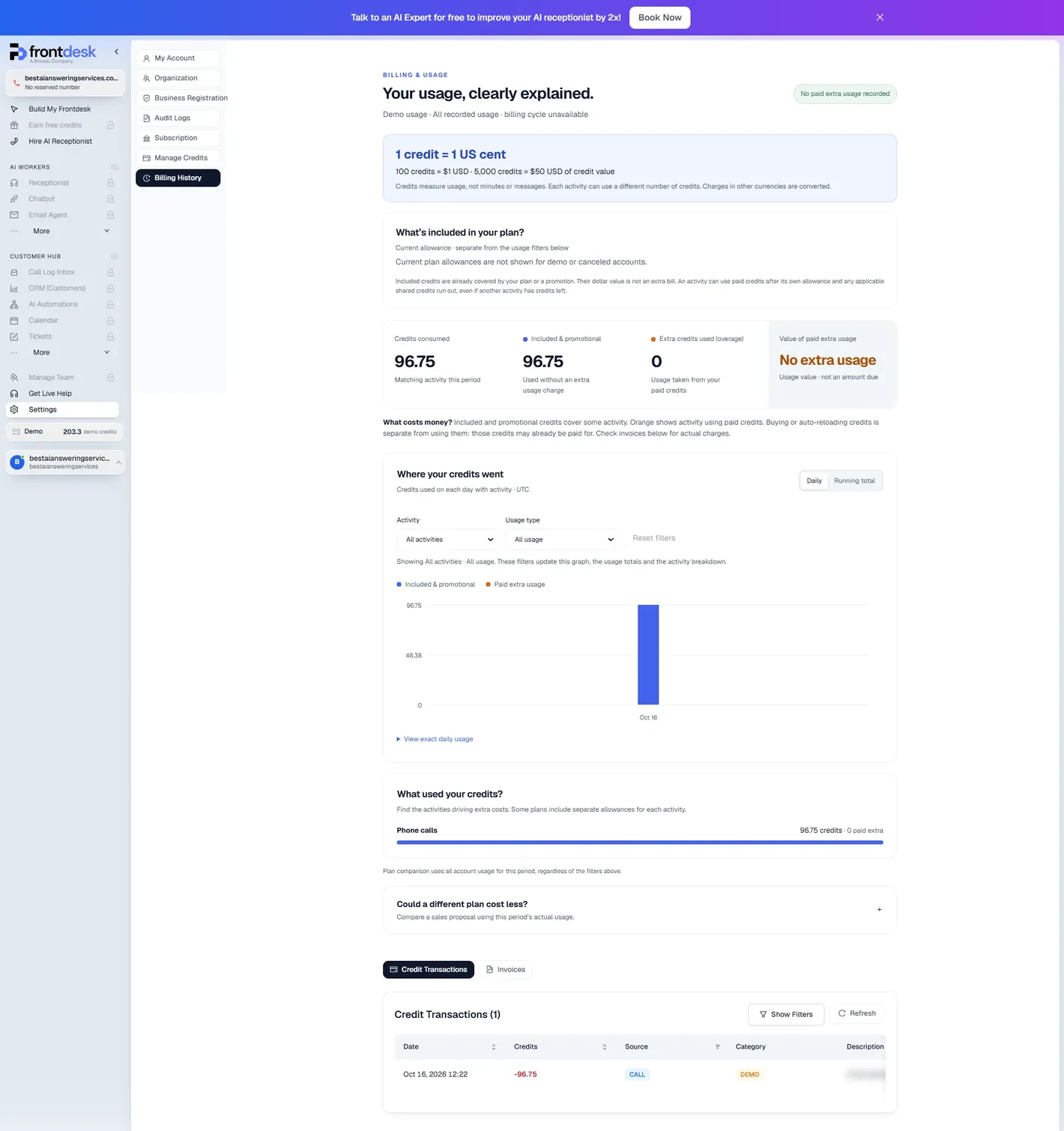Click the CRM (Customers) chart icon
The image size is (1064, 1131).
coord(14,289)
